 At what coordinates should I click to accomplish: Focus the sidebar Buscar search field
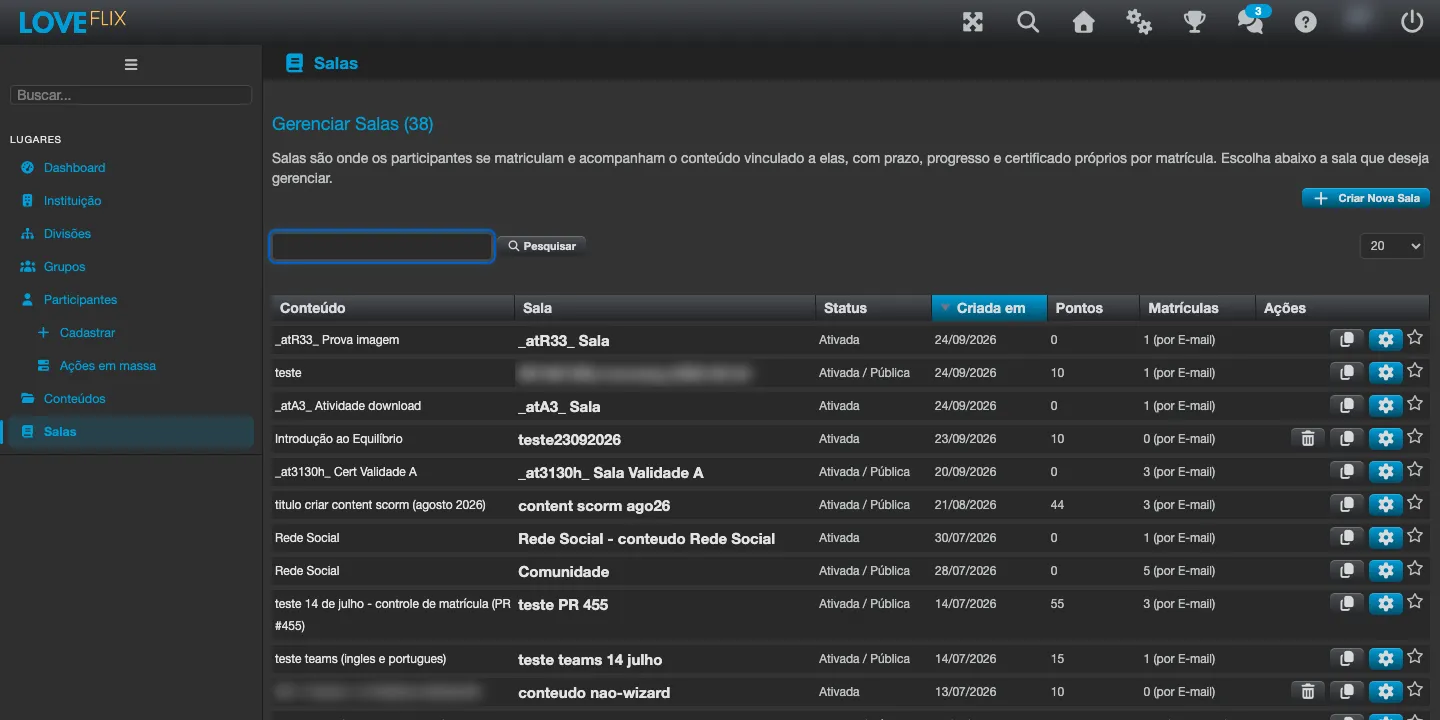tap(131, 95)
